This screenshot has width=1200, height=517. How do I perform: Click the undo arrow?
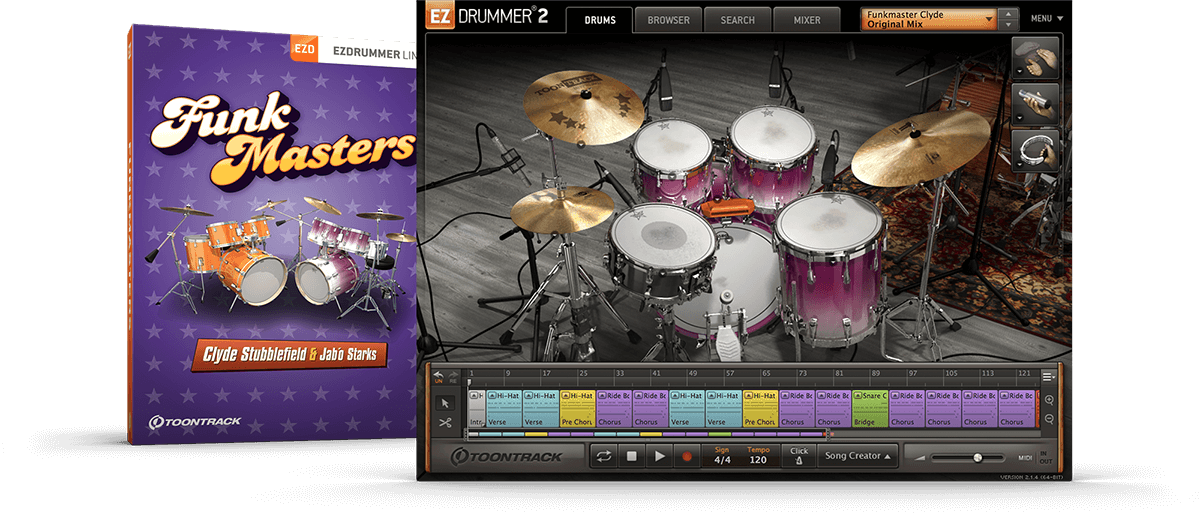437,375
